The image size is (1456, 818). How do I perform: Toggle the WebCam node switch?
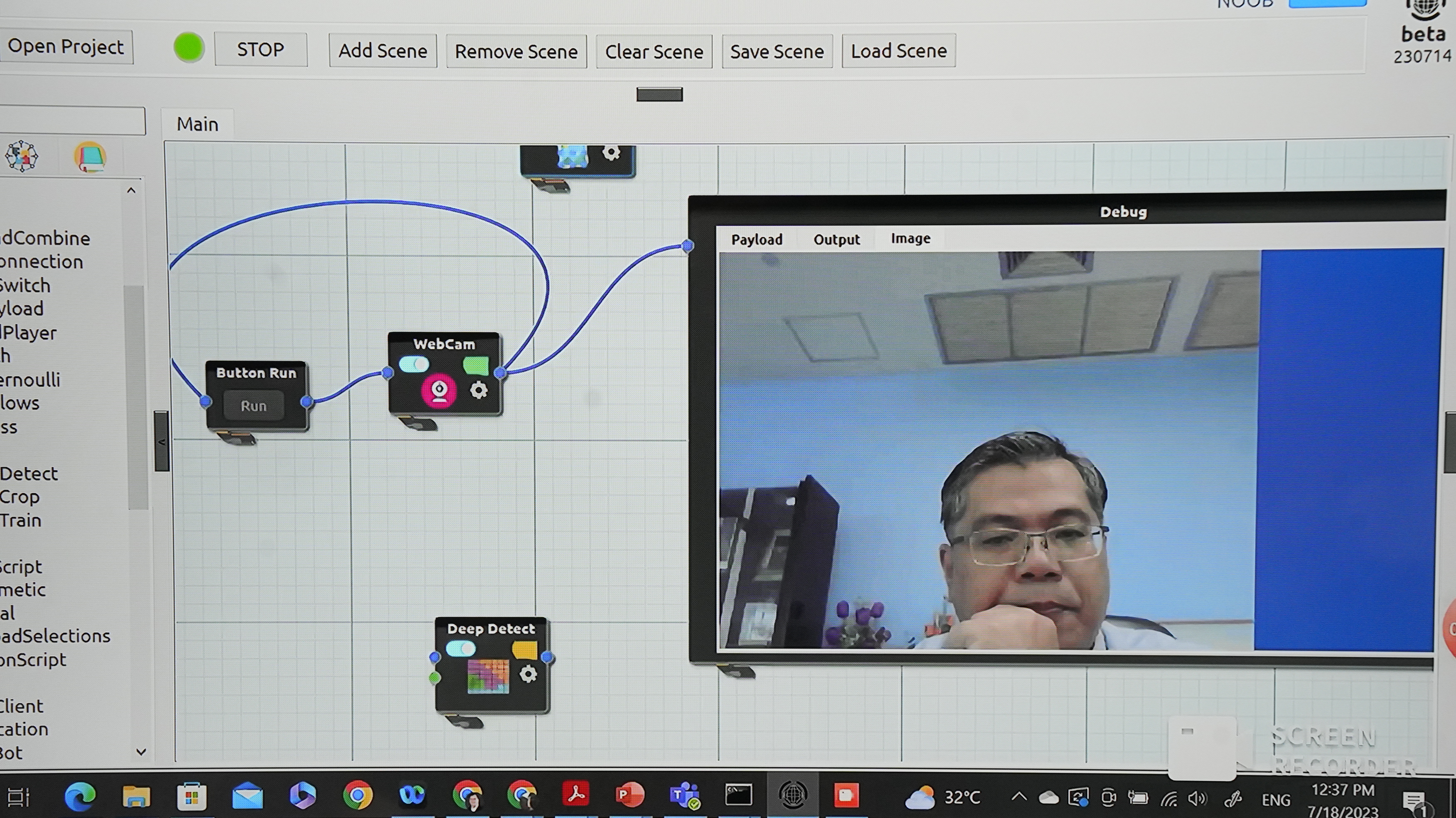[414, 364]
